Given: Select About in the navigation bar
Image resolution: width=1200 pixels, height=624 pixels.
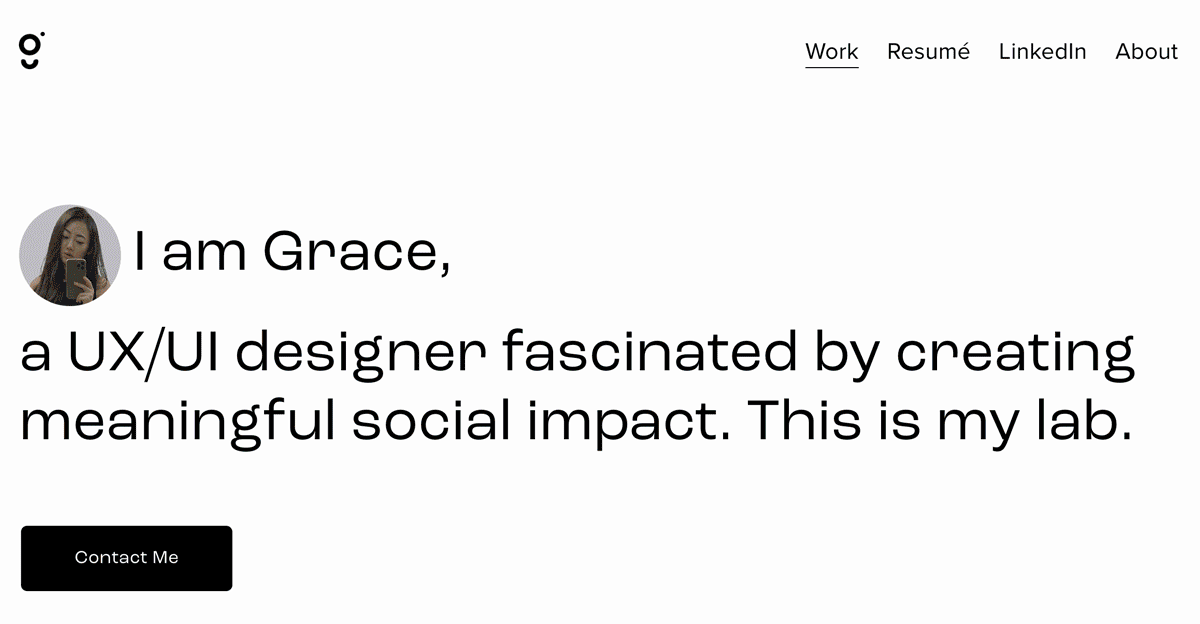Looking at the screenshot, I should (x=1146, y=52).
